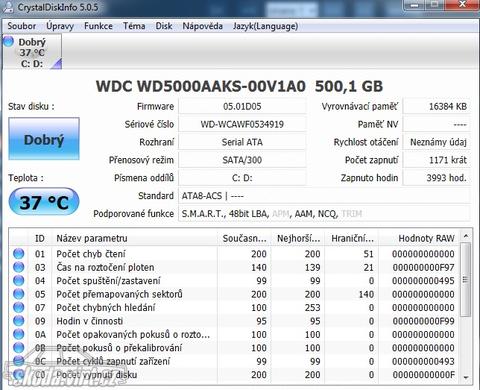Select row Počet cyklů zapnutí zařízení

235,361
